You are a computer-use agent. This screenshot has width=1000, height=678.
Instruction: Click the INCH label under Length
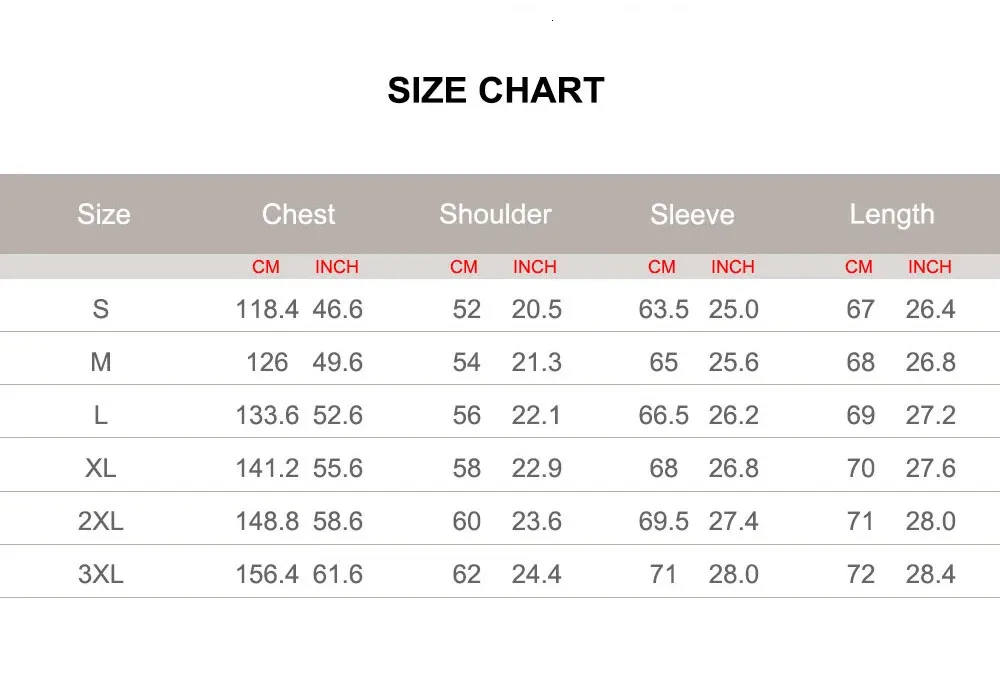click(930, 267)
